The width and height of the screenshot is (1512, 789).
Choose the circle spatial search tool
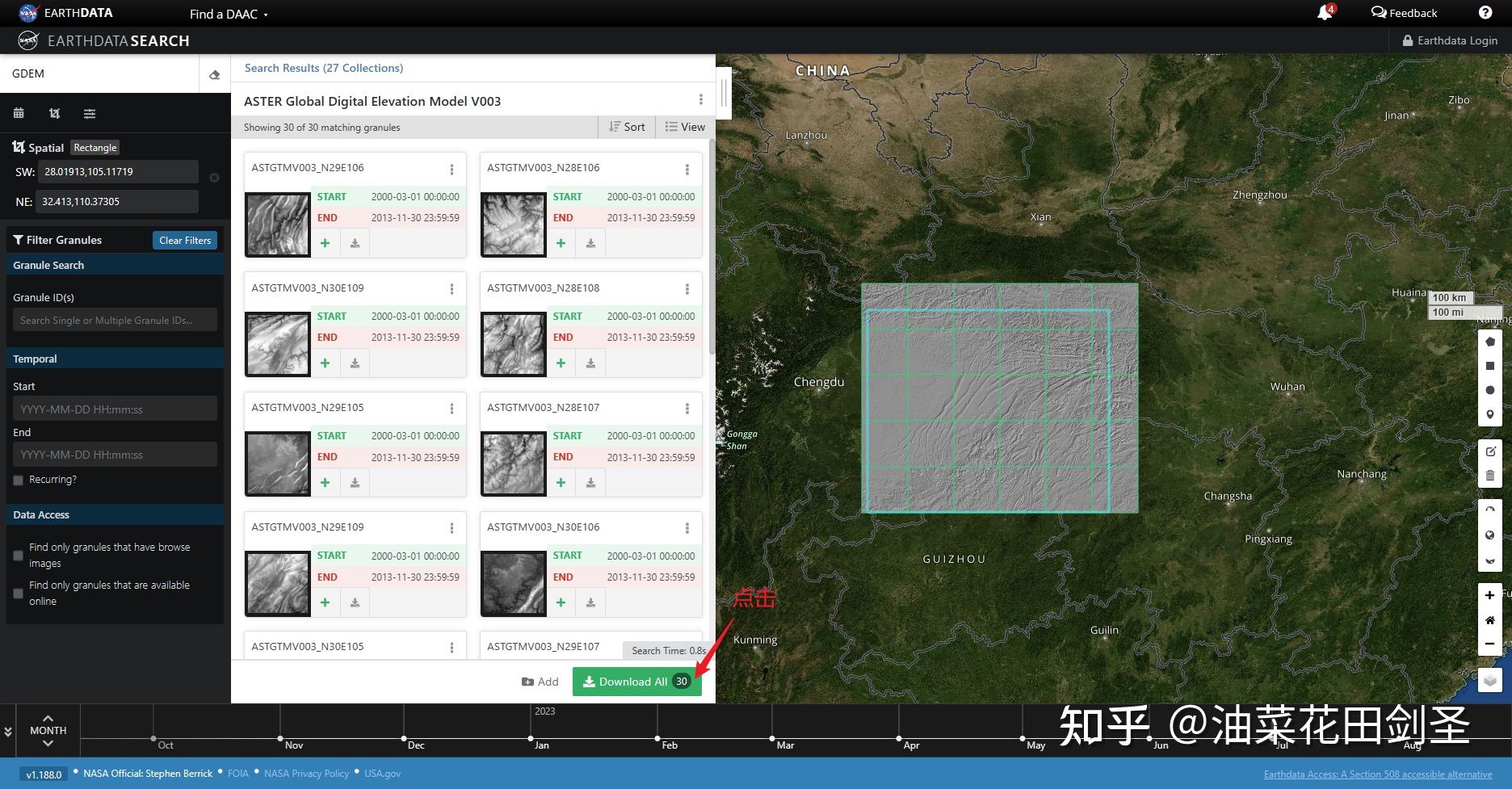pos(1490,389)
